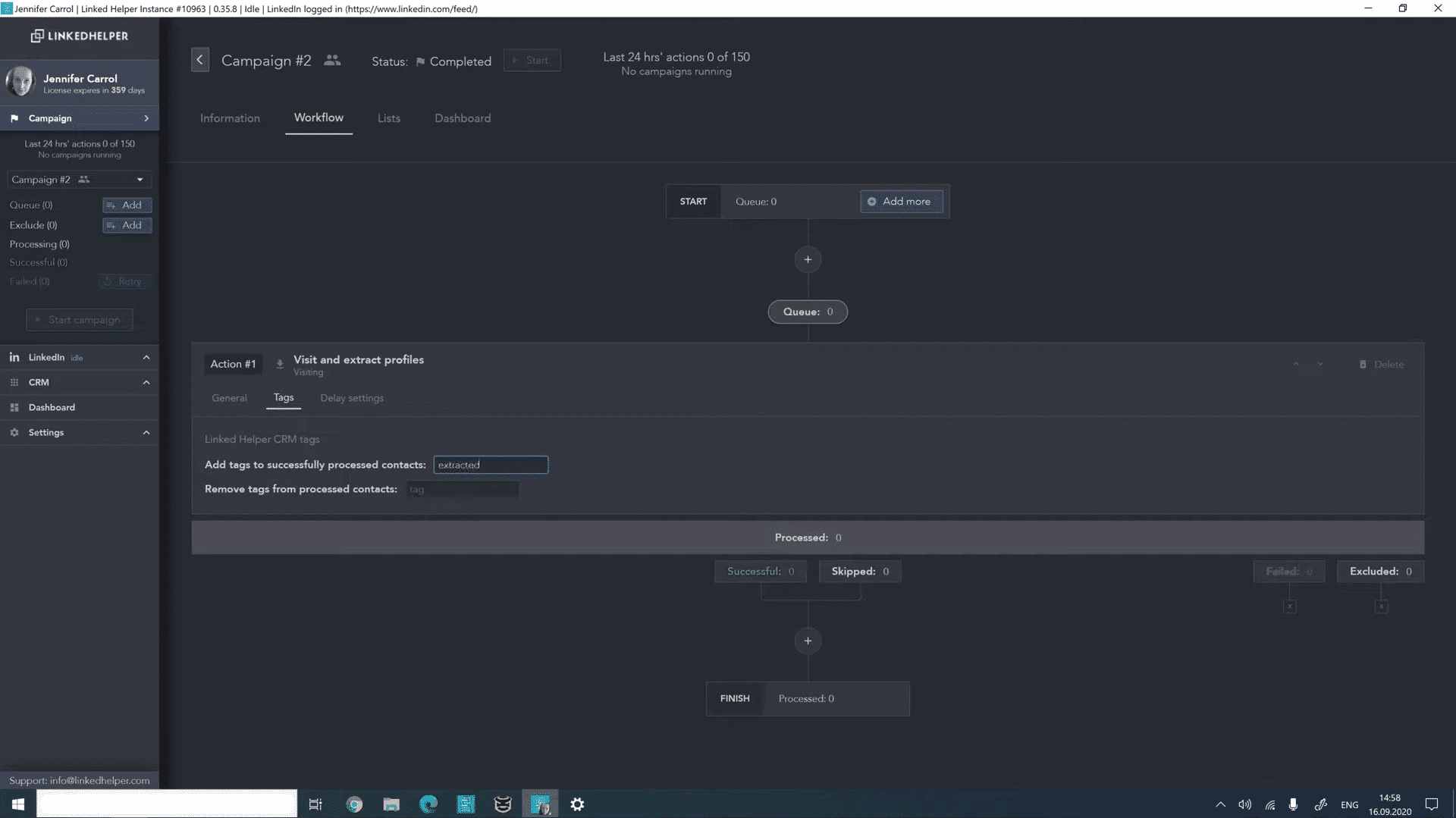Move Action #1 up with the arrow icon
The height and width of the screenshot is (818, 1456).
(x=1296, y=365)
